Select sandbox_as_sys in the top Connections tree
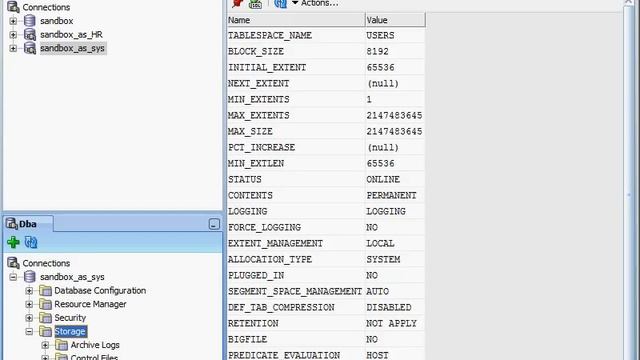 pyautogui.click(x=72, y=48)
